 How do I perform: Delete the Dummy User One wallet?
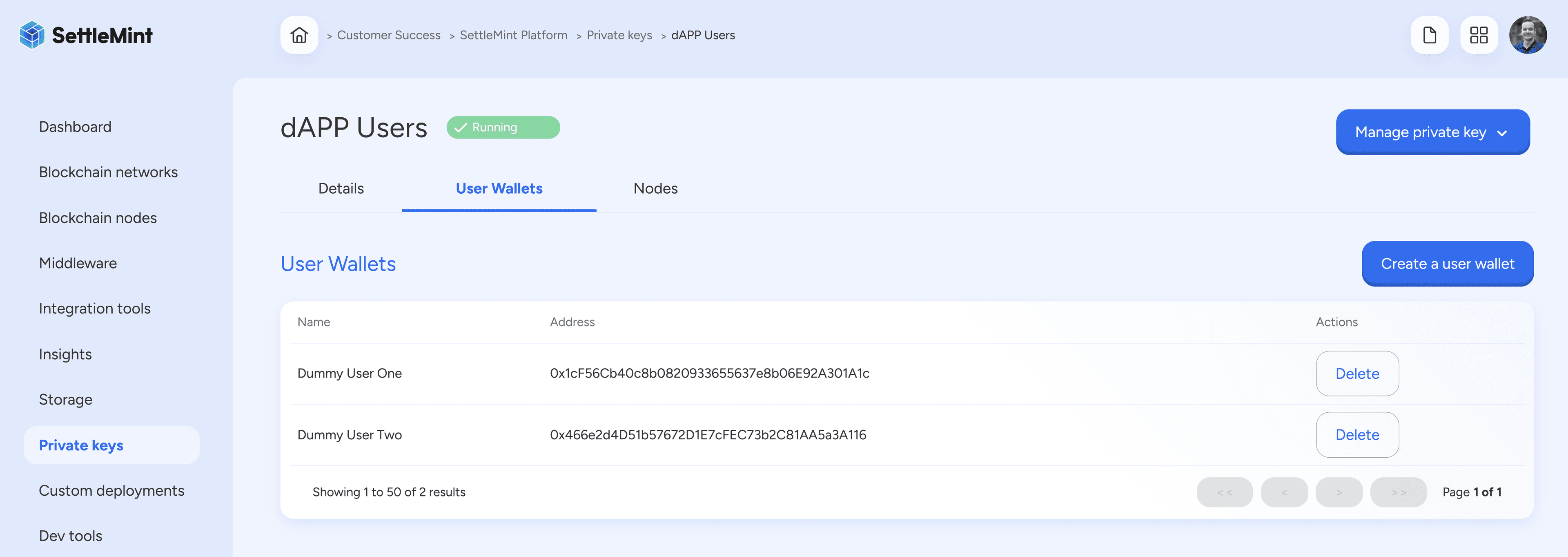pos(1357,374)
